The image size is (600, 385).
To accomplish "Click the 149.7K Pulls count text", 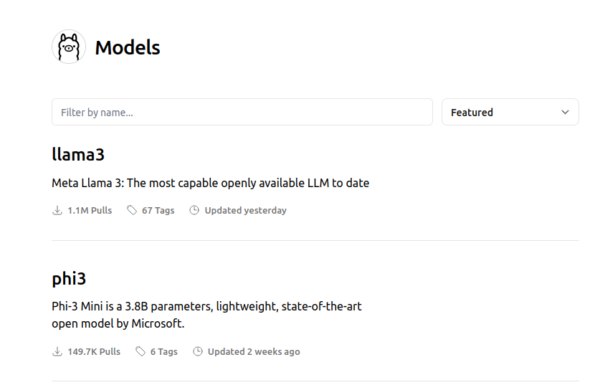I will [x=94, y=352].
